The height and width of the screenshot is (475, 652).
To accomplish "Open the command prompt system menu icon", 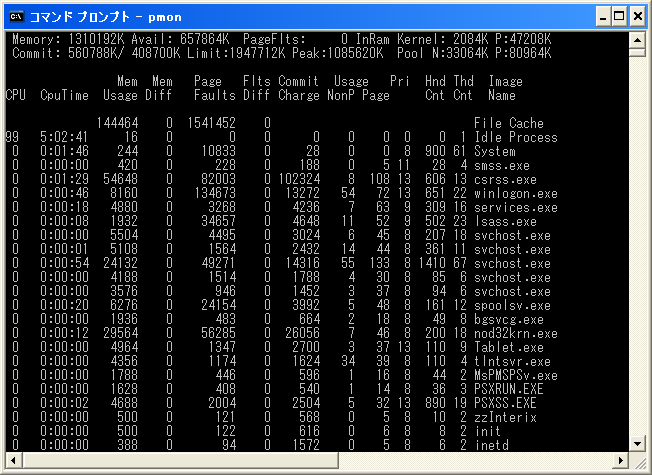I will (17, 17).
